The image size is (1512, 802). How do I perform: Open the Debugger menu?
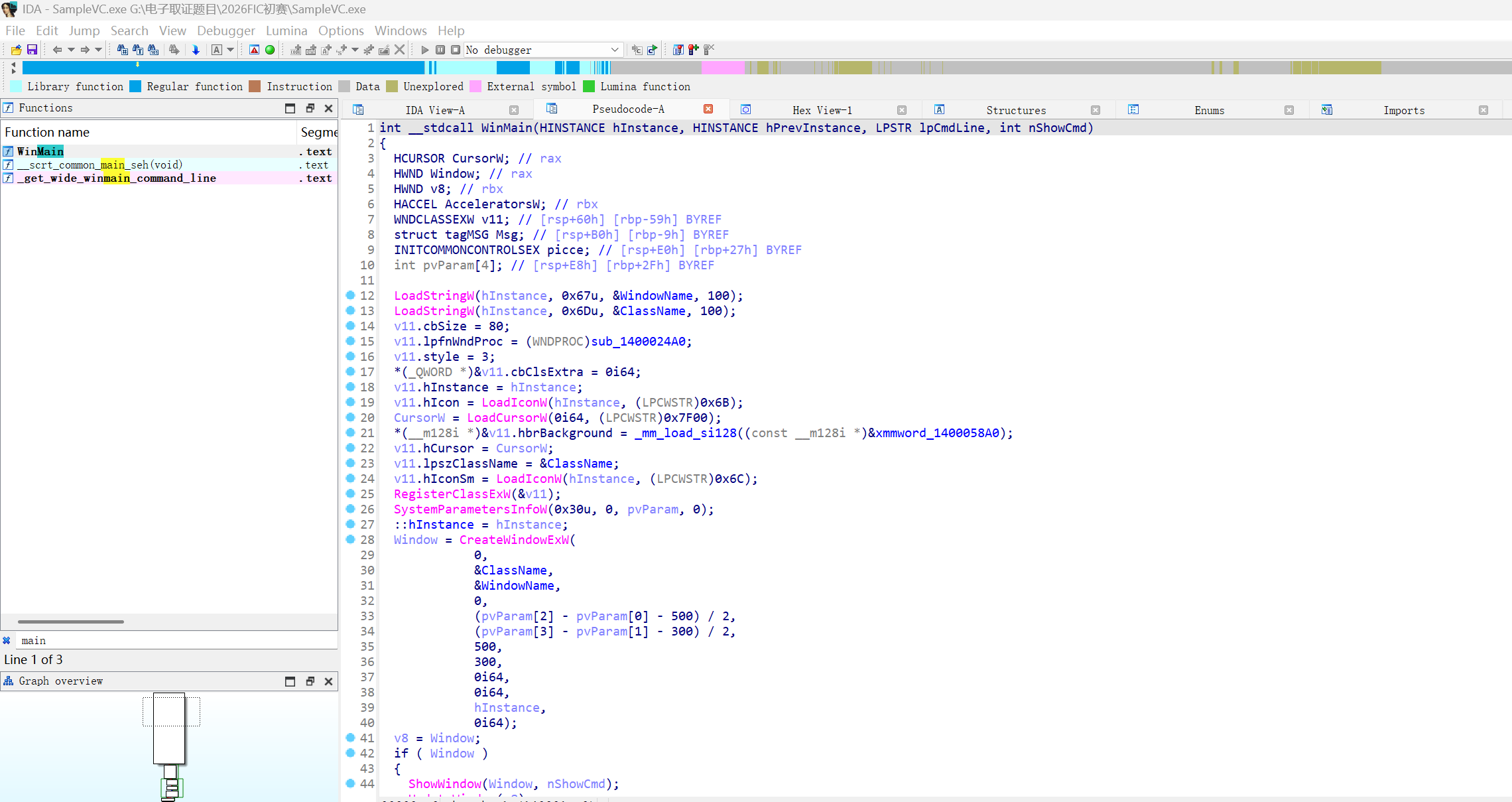(226, 31)
